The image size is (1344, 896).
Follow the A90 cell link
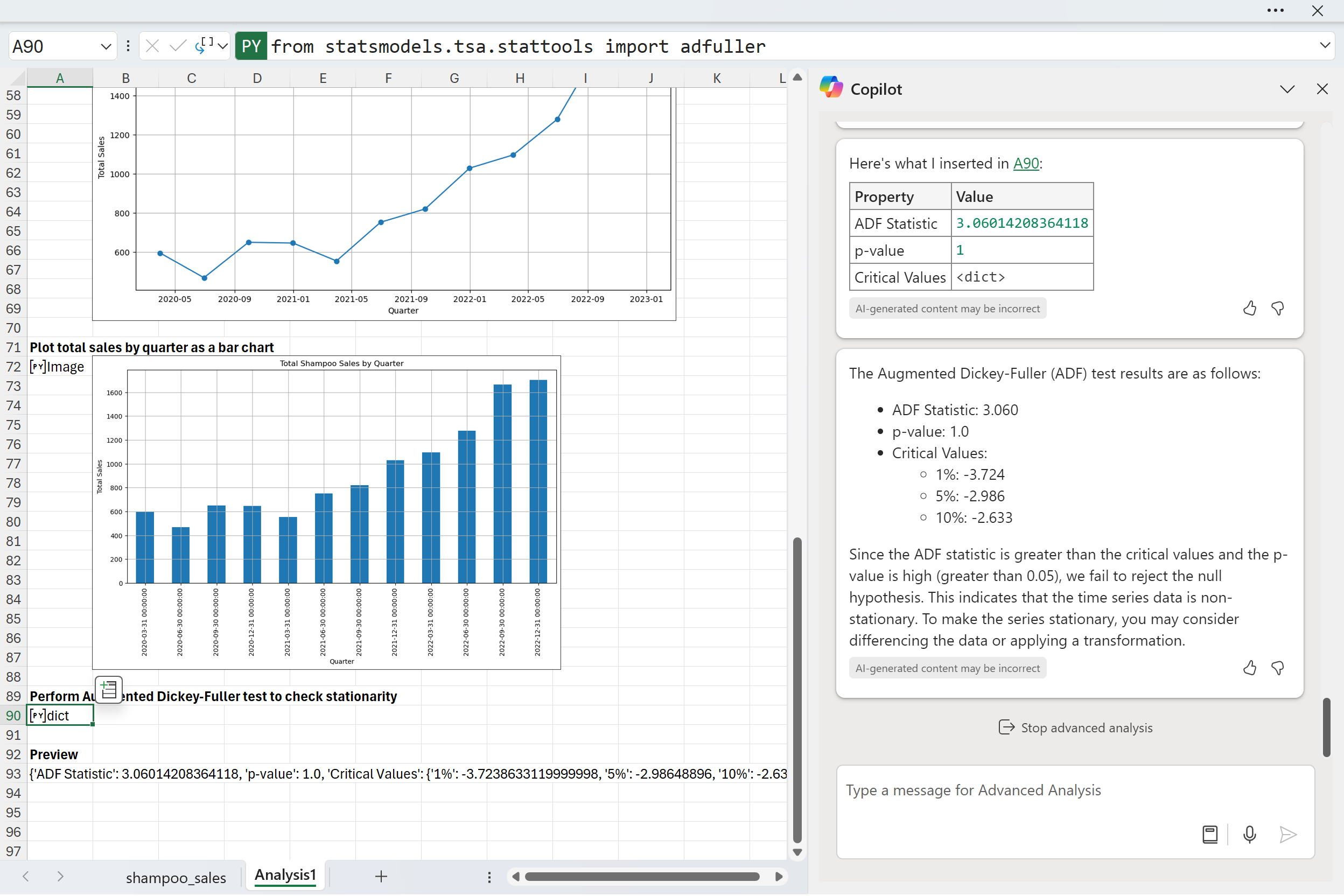tap(1026, 164)
